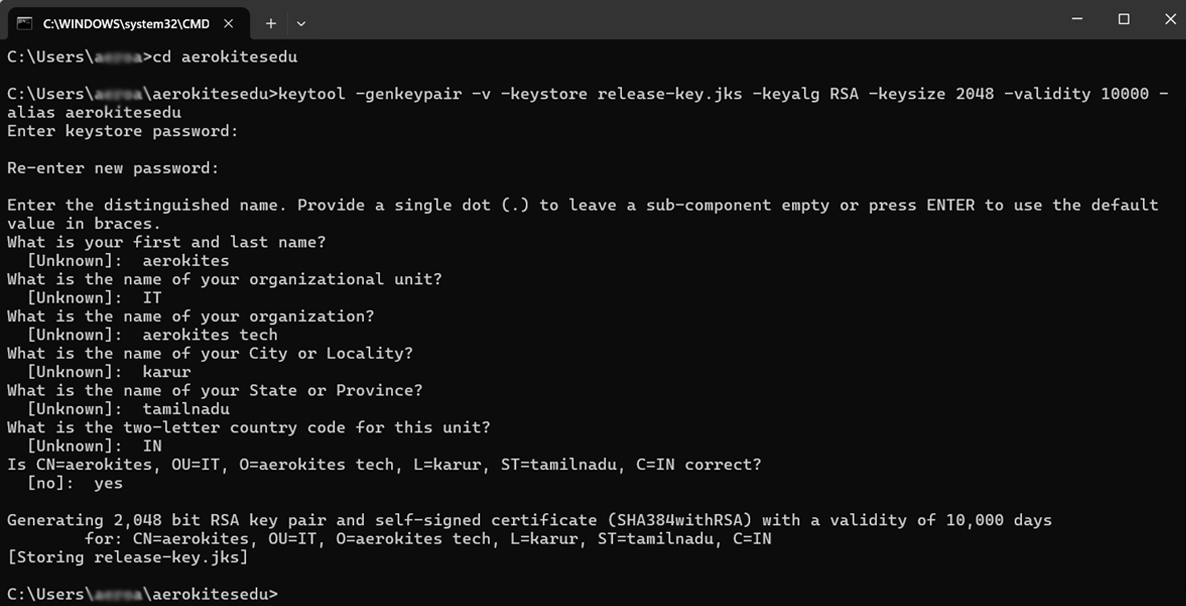The width and height of the screenshot is (1186, 606).
Task: Click the 'karur' city answer
Action: (x=166, y=372)
